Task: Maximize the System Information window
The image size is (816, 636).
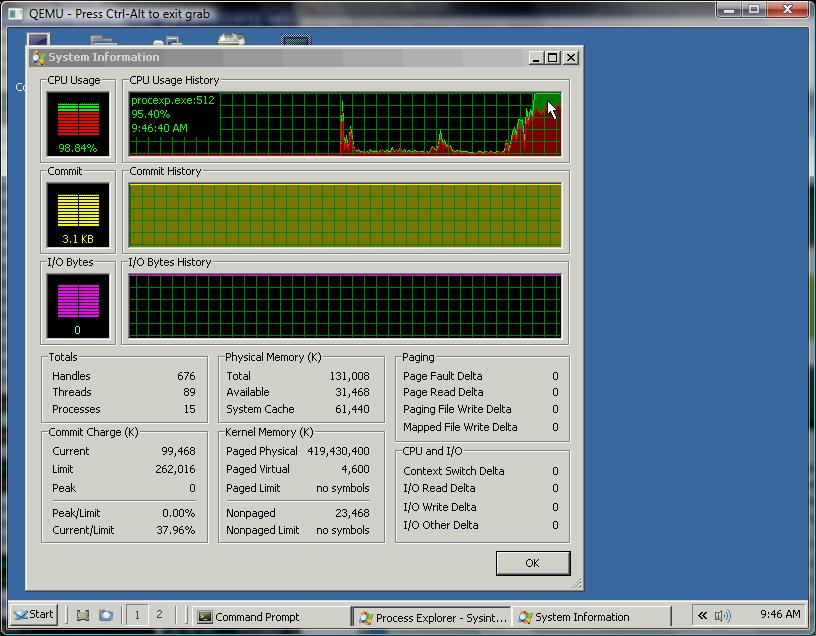Action: click(x=553, y=58)
